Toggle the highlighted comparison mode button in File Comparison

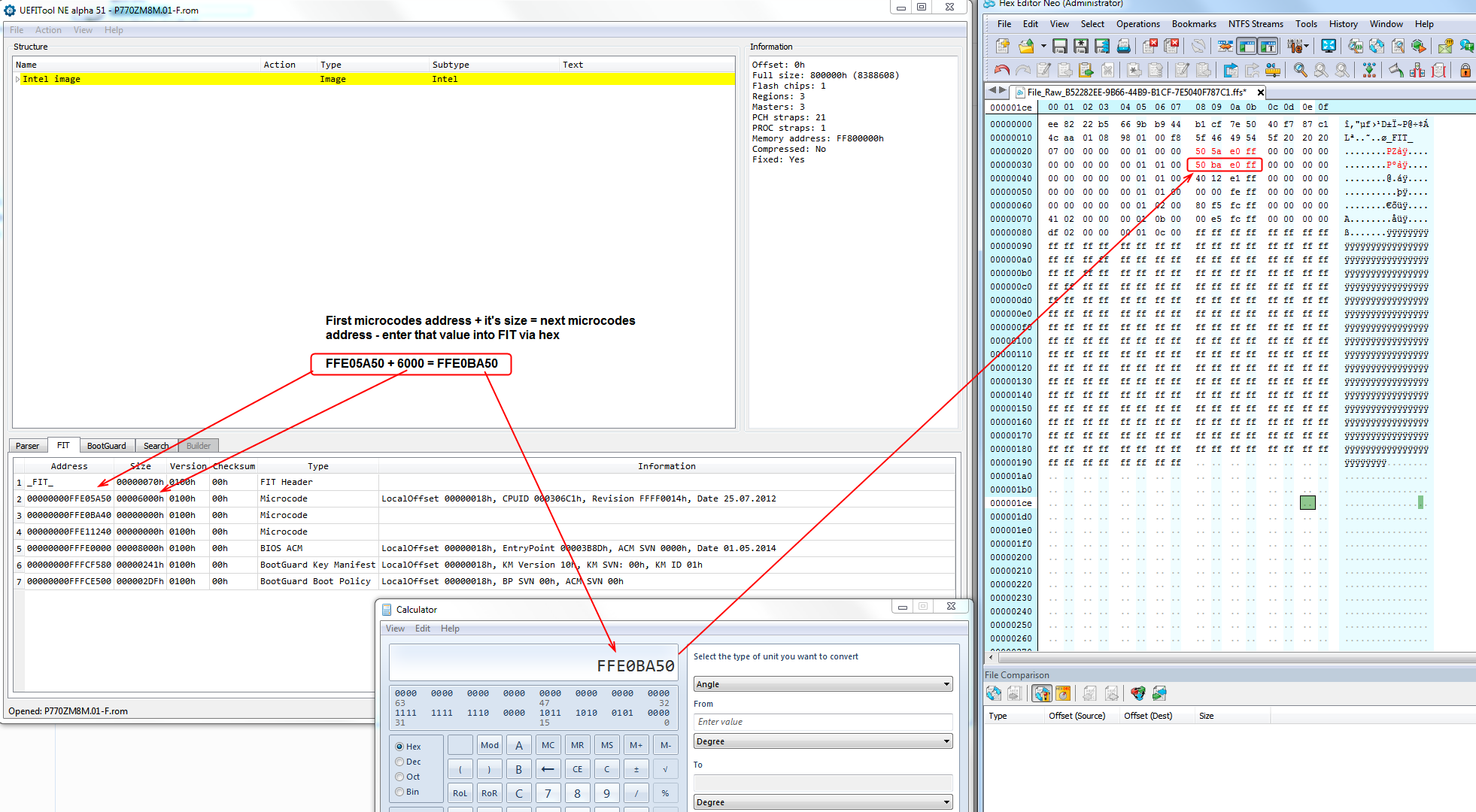[x=1042, y=693]
